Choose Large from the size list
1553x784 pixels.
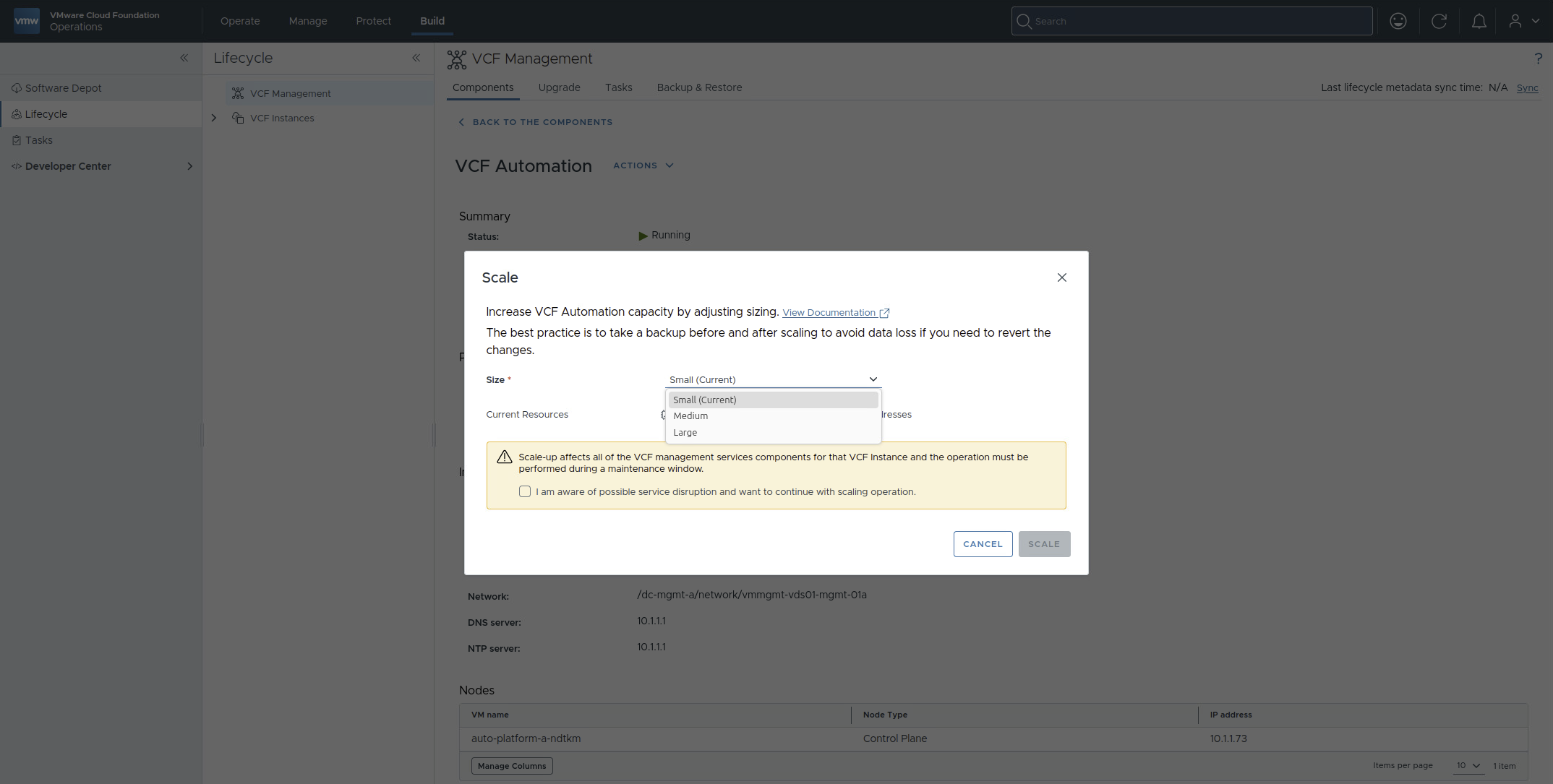(x=773, y=433)
